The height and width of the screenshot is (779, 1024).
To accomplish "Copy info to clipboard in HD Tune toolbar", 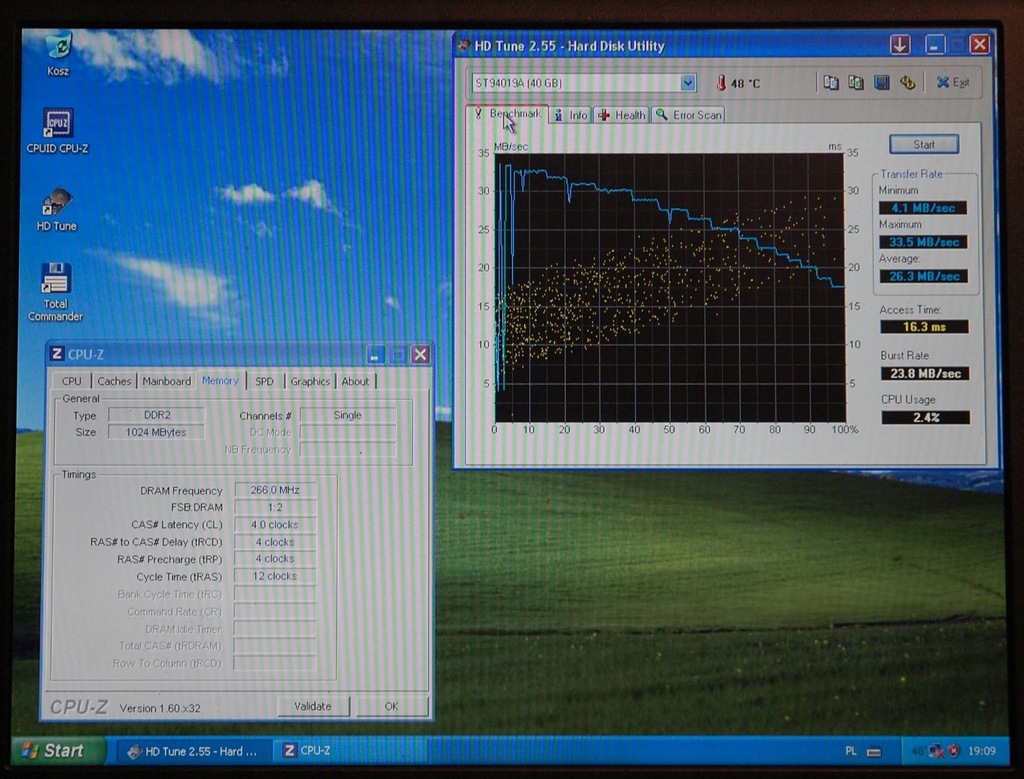I will [x=831, y=82].
